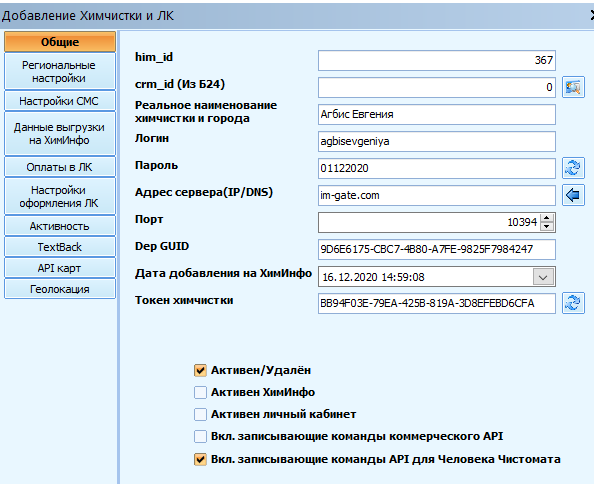Screen dimensions: 594x484
Task: Click the name field 'Агбис Евгения'
Action: 437,114
